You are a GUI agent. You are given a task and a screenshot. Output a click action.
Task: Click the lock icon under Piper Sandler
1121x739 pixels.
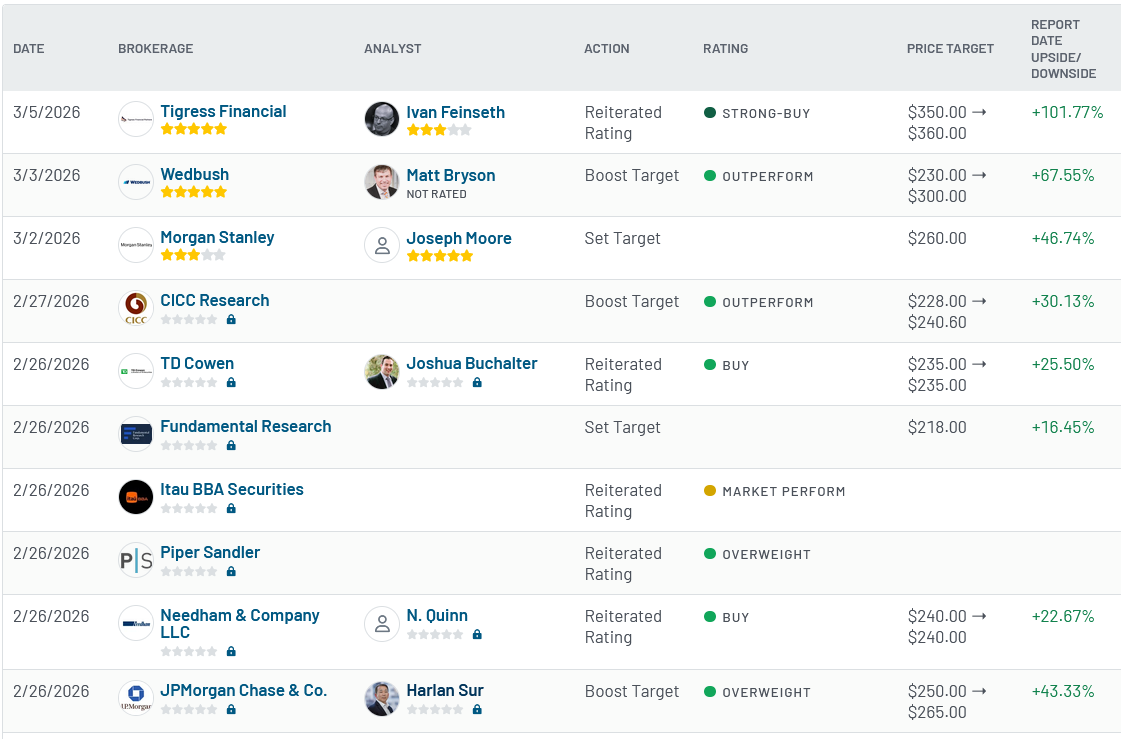[x=231, y=571]
